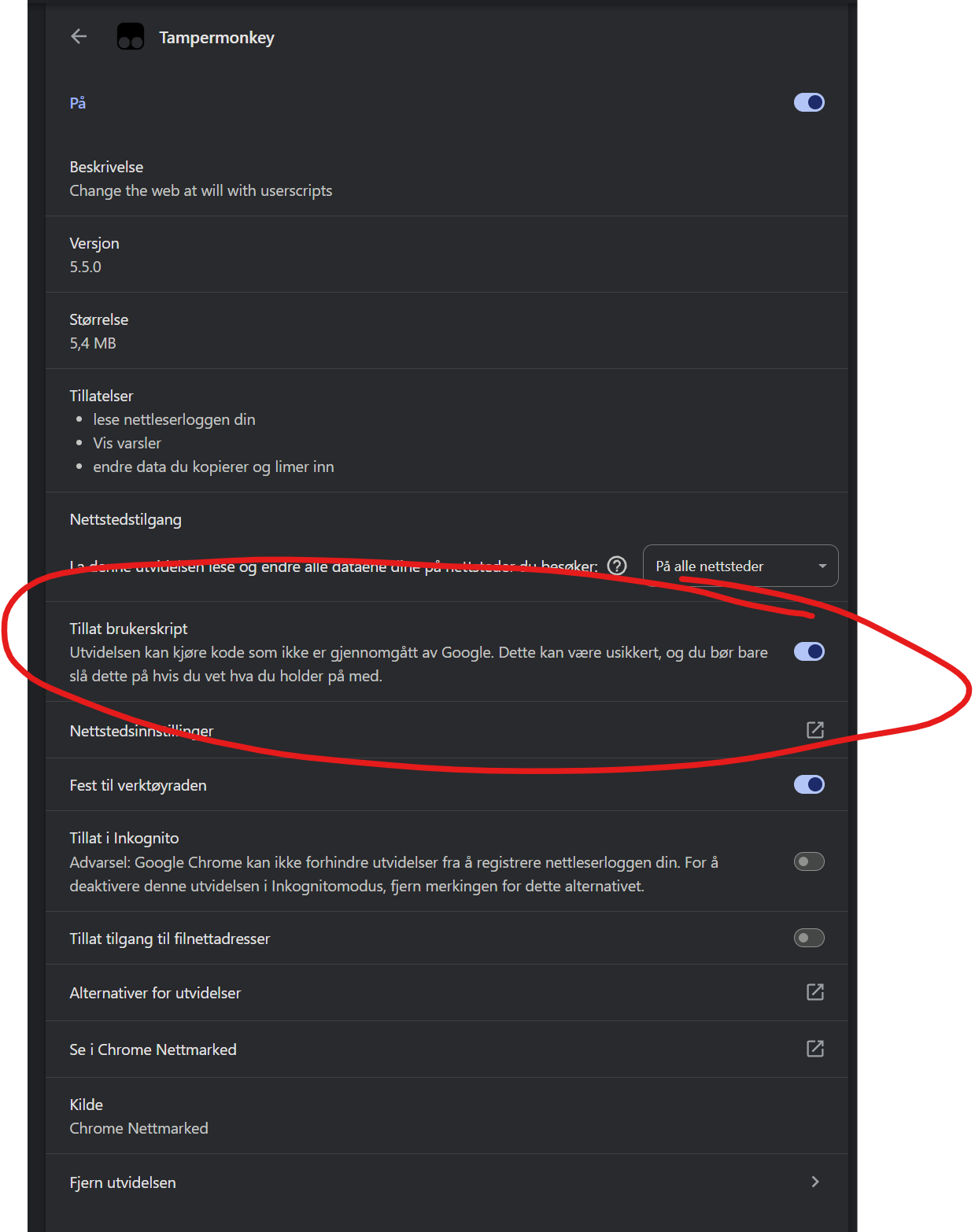975x1232 pixels.
Task: Click chevron next to Fjern utvidelsen
Action: pyautogui.click(x=815, y=1182)
